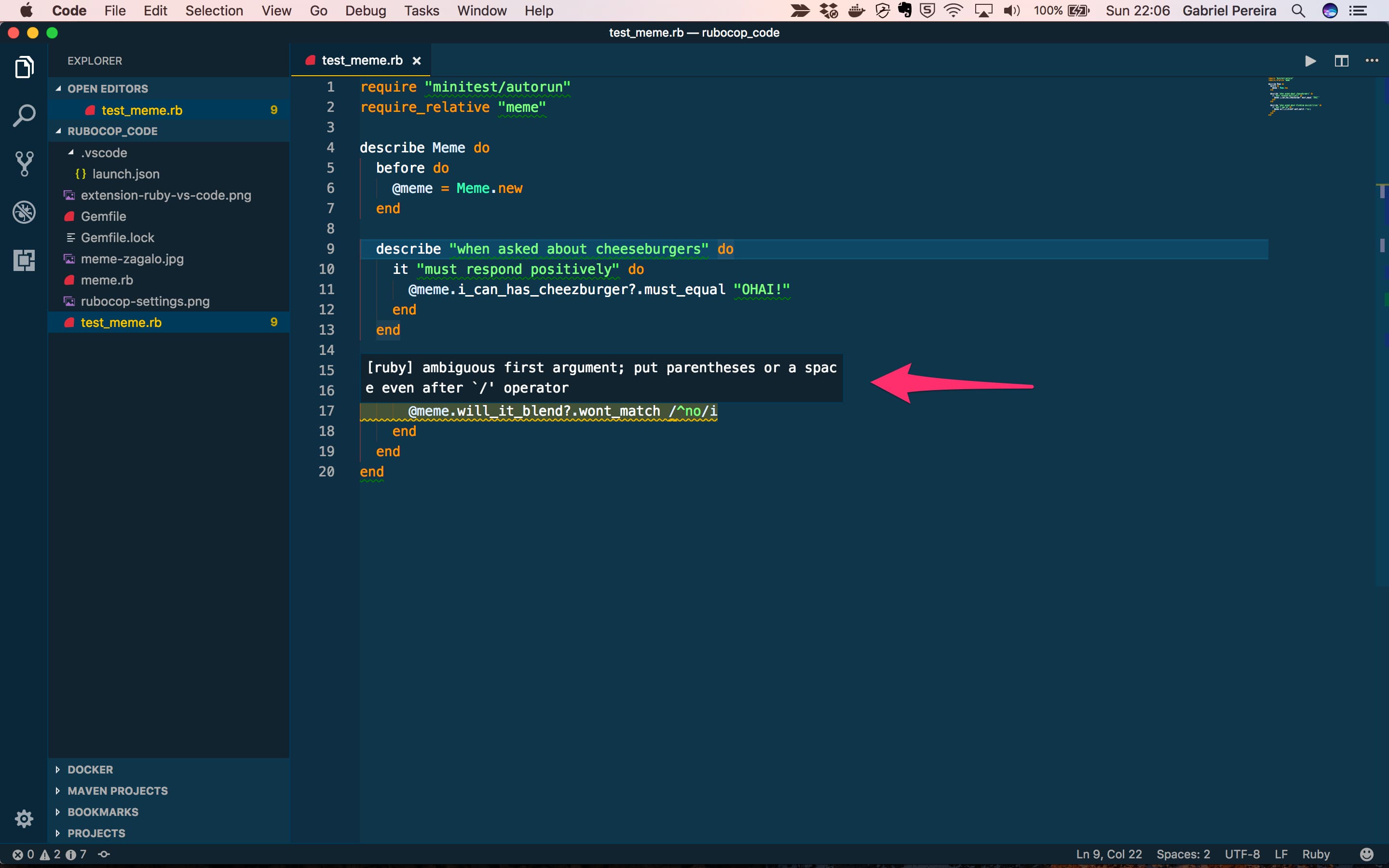Click the Tasks menu item

click(x=421, y=11)
